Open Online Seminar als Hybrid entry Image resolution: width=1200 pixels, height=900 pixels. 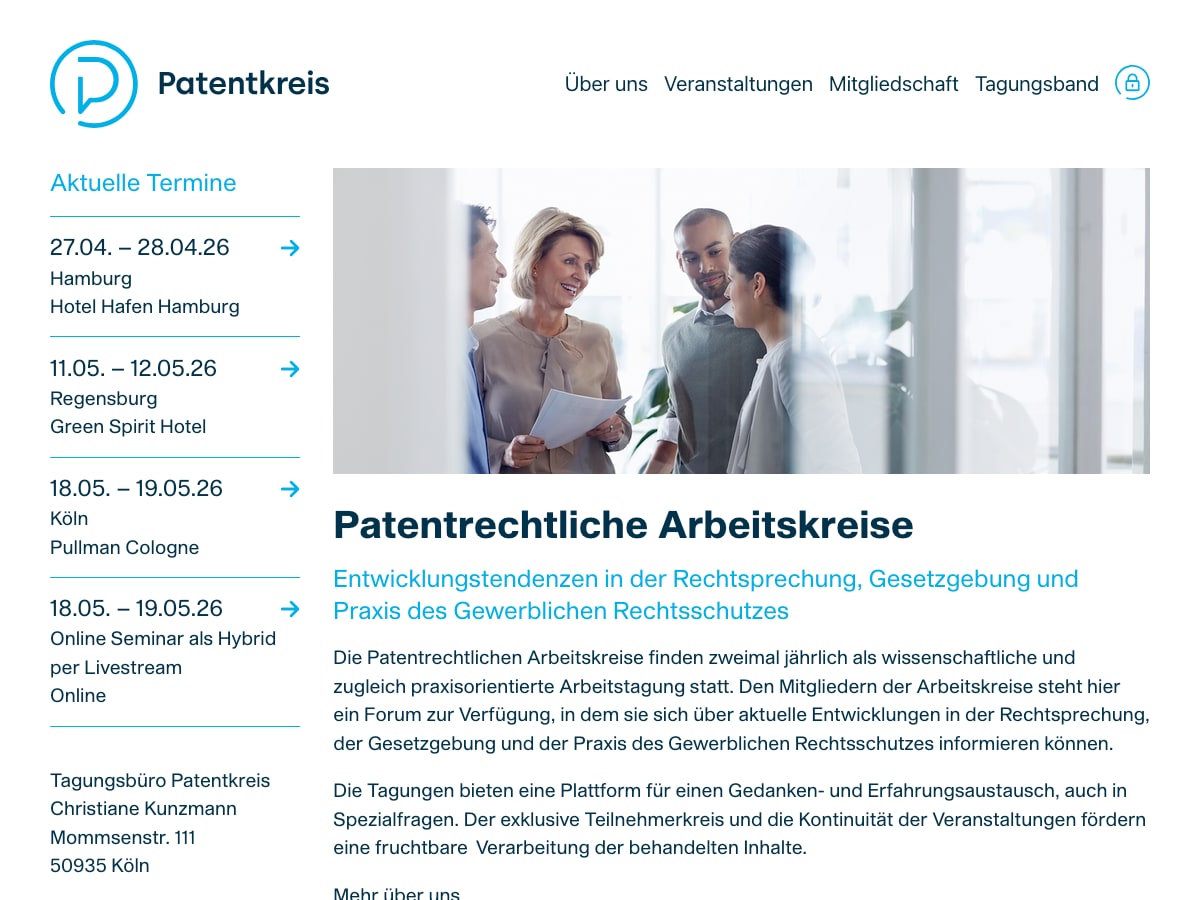click(x=163, y=639)
